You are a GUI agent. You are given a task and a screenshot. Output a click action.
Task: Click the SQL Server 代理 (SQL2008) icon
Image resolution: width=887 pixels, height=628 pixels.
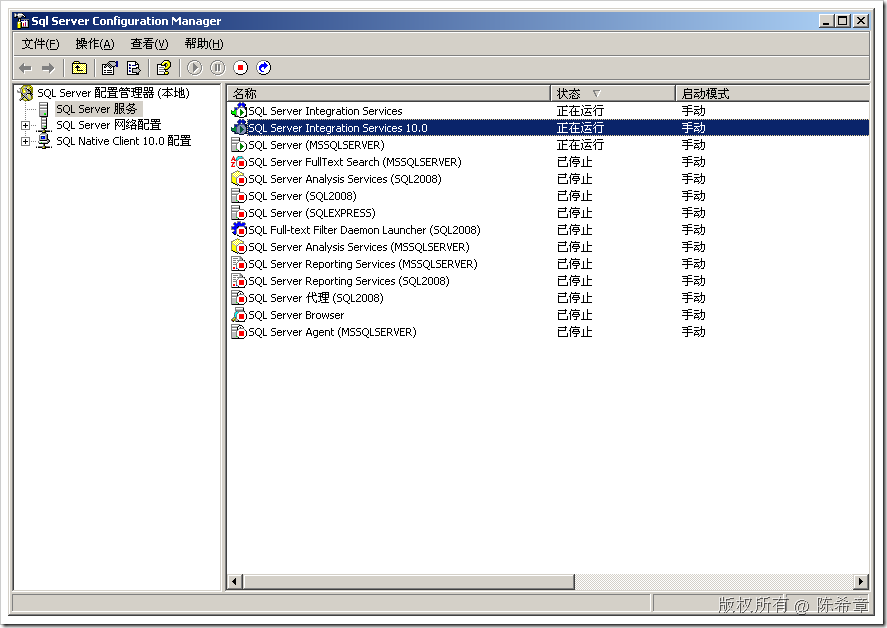click(x=239, y=298)
